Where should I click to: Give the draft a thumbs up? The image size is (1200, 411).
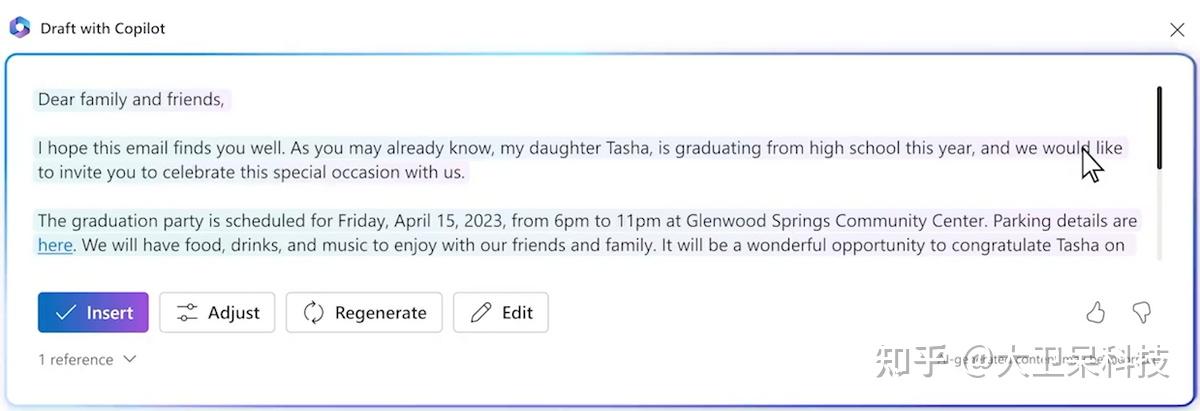pyautogui.click(x=1095, y=313)
